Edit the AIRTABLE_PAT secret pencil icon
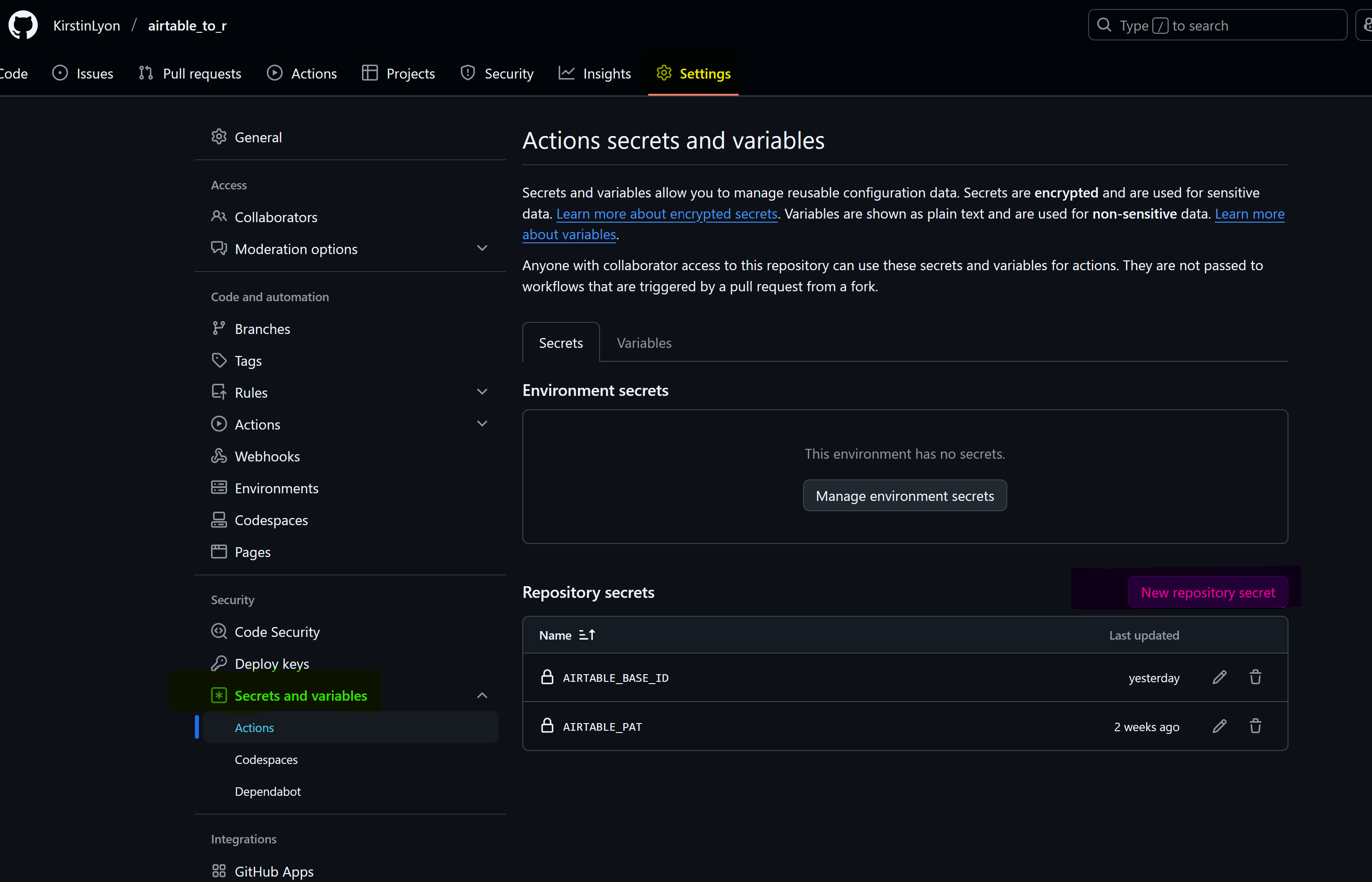Viewport: 1372px width, 882px height. click(1219, 726)
